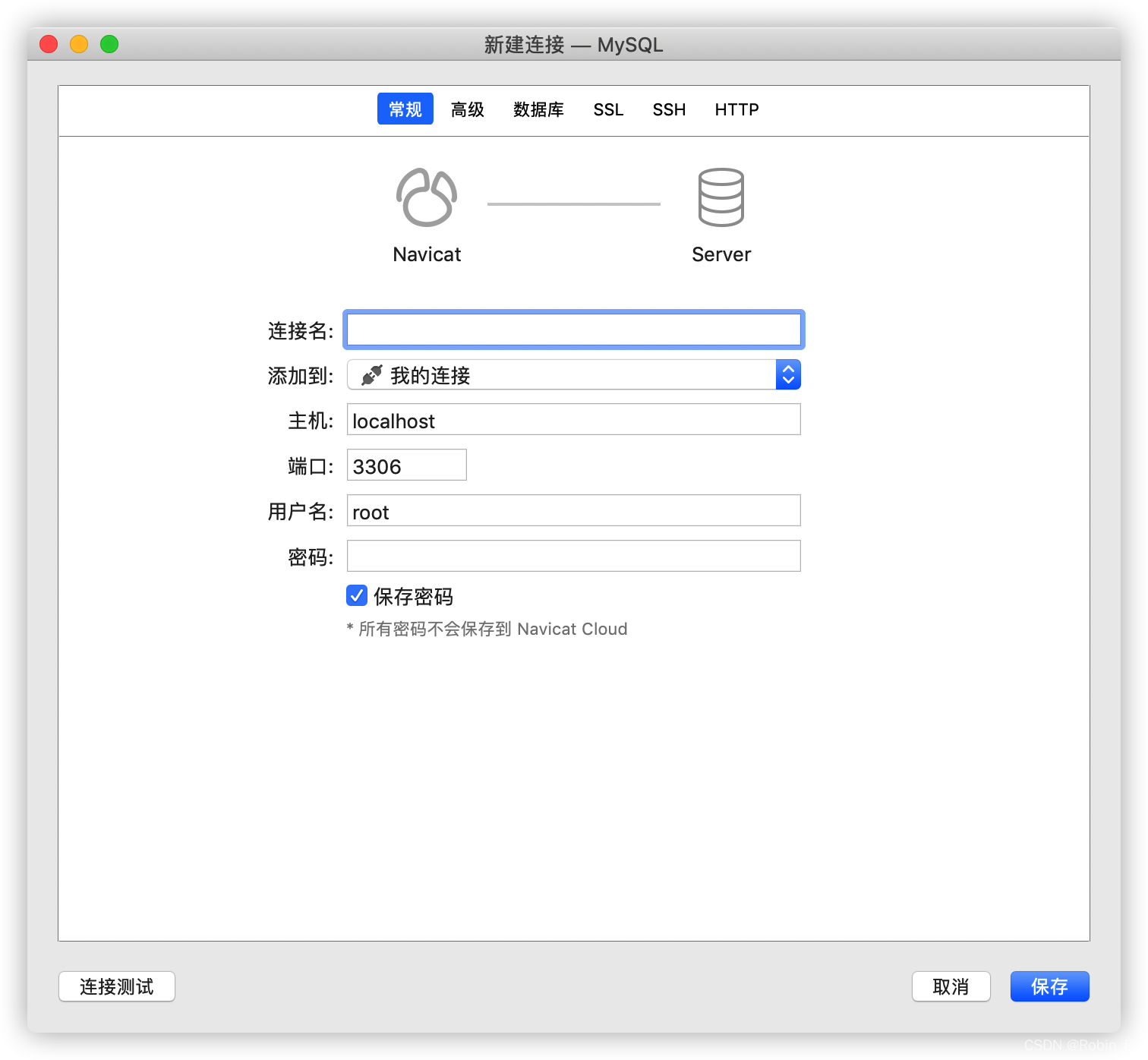The height and width of the screenshot is (1060, 1148).
Task: Click the Navicat label text
Action: click(427, 254)
